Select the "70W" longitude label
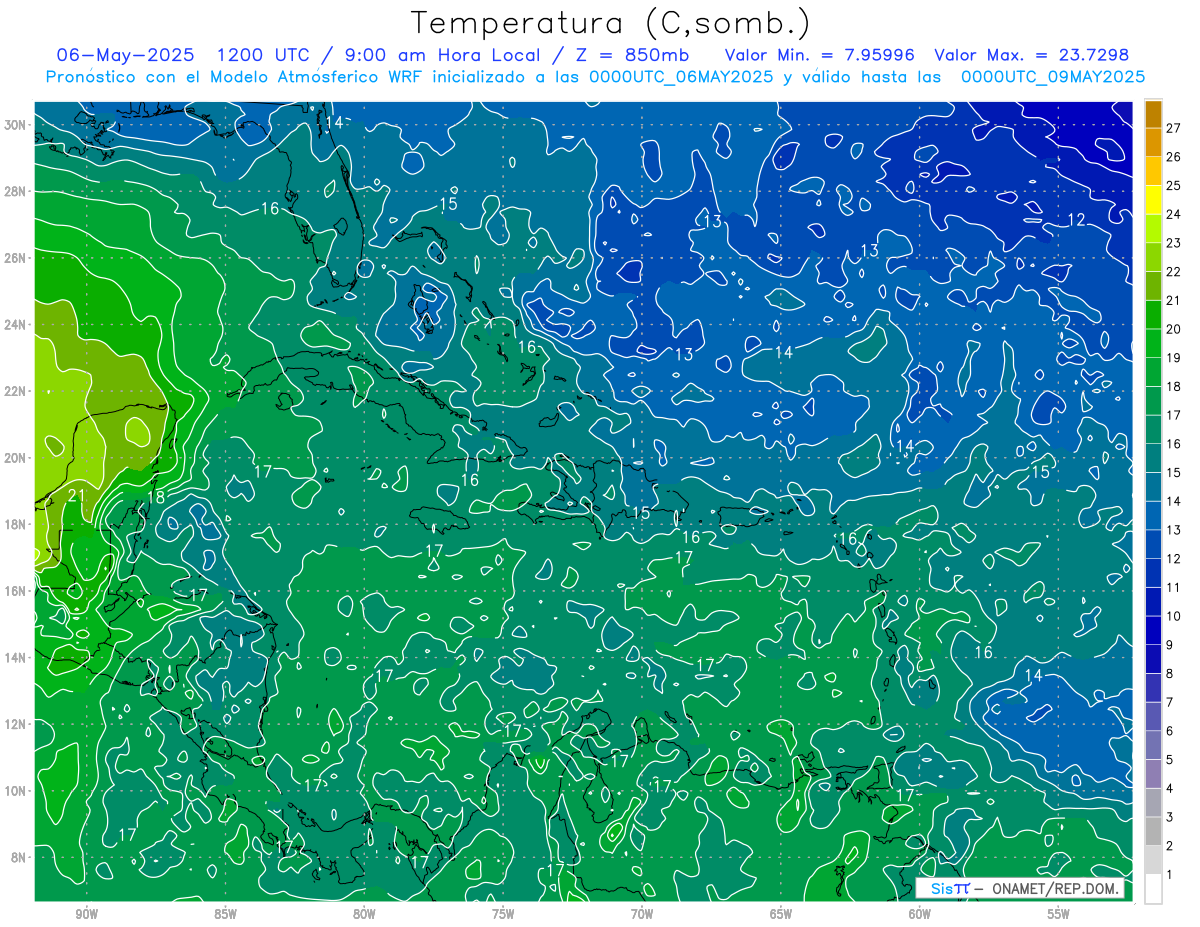Image resolution: width=1200 pixels, height=927 pixels. click(x=642, y=914)
